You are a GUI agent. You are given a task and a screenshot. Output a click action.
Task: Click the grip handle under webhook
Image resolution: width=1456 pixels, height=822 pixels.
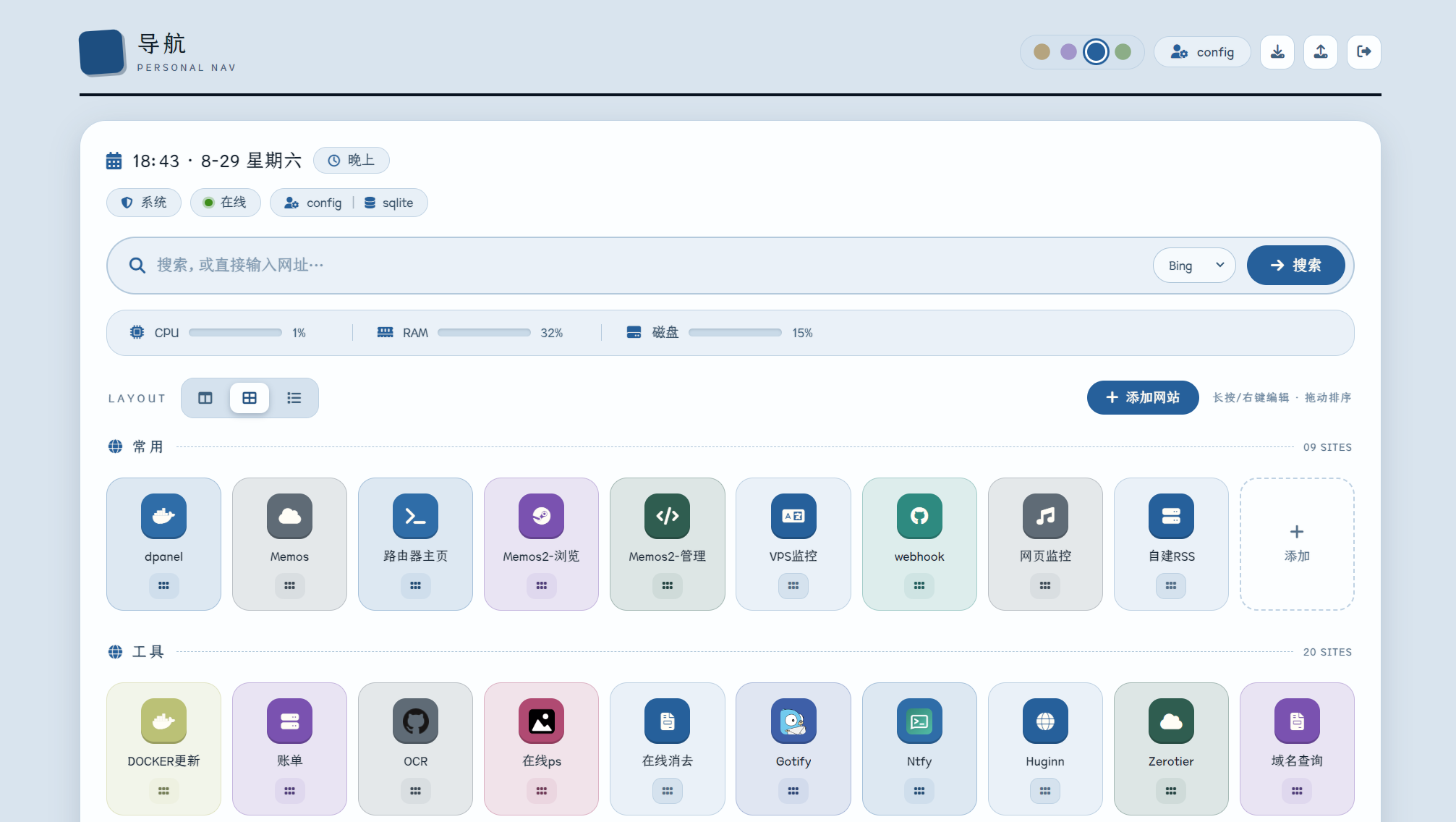pos(919,585)
